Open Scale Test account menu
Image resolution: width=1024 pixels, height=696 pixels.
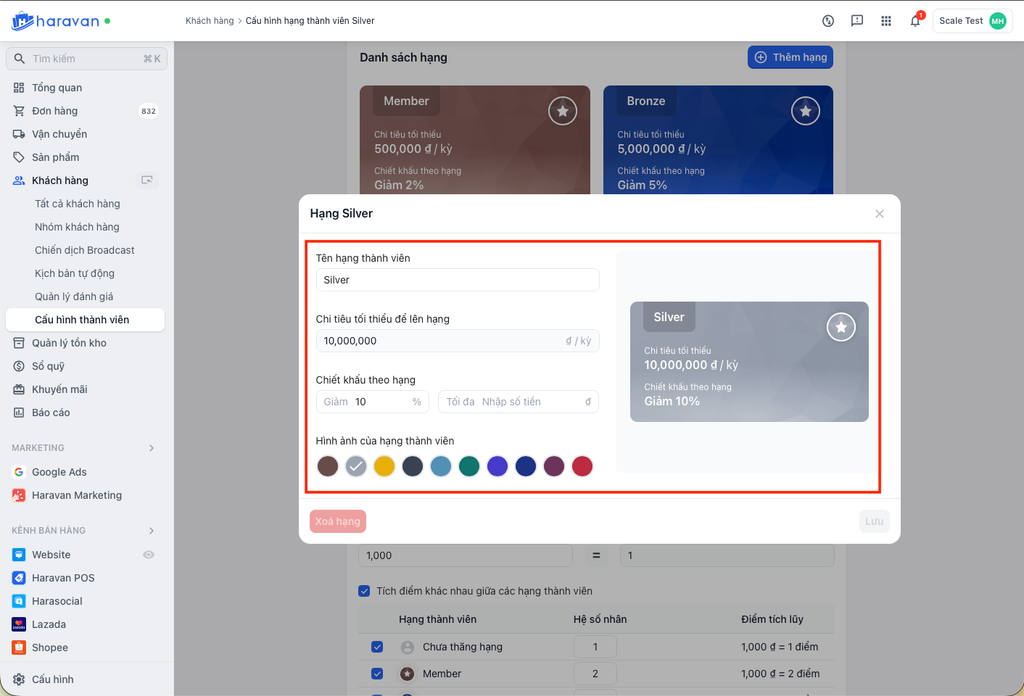click(971, 21)
